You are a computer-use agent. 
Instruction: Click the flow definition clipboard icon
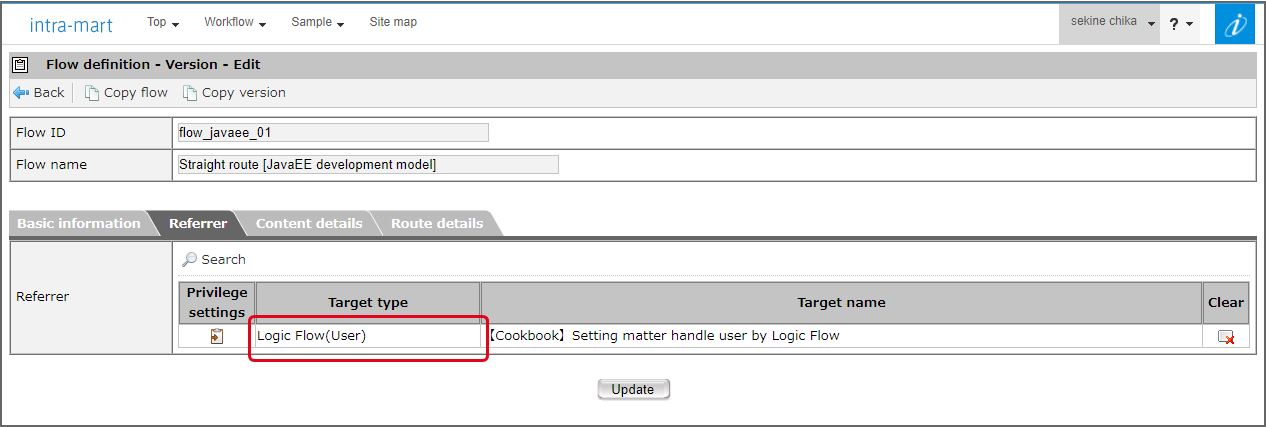20,65
